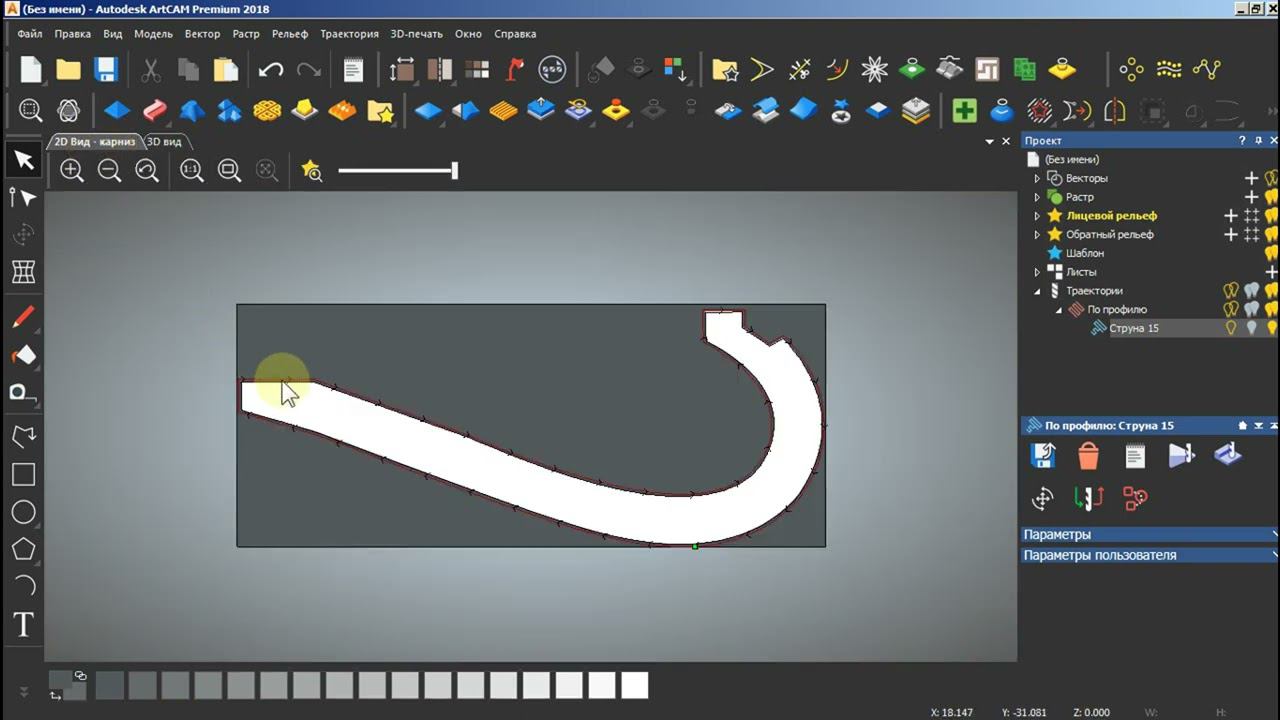Select the arrow selection tool
The height and width of the screenshot is (720, 1280).
point(23,160)
